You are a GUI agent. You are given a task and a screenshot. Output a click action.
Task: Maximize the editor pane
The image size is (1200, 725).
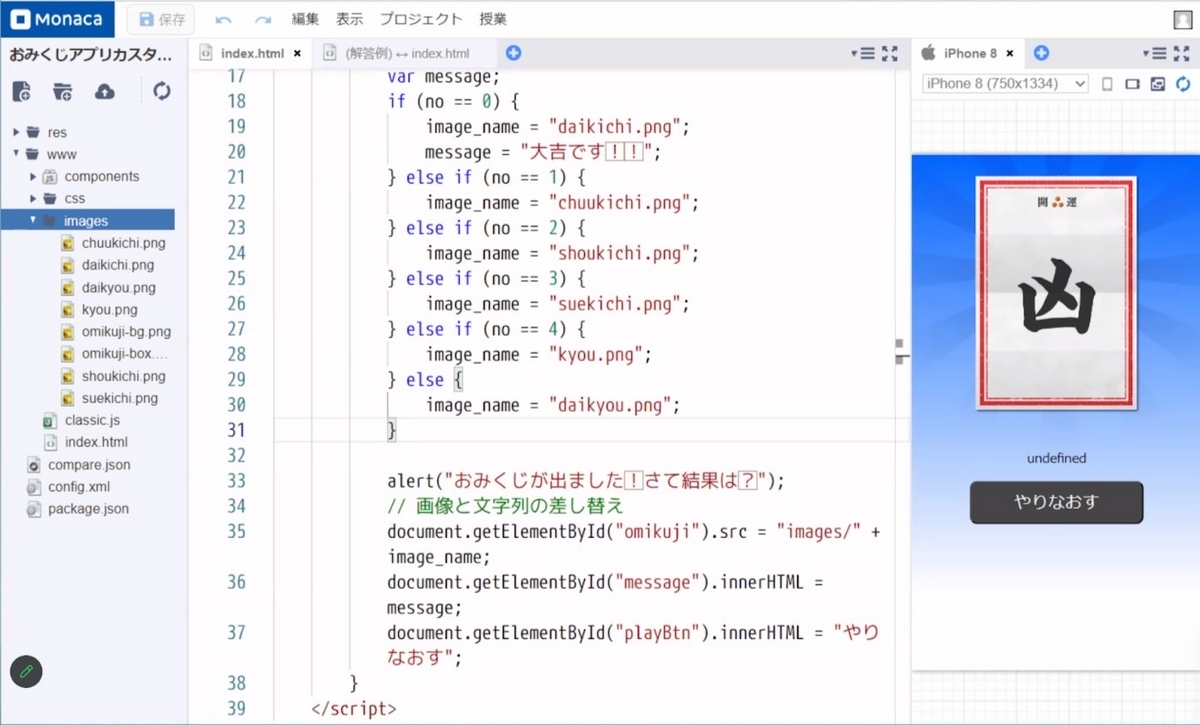pyautogui.click(x=890, y=53)
